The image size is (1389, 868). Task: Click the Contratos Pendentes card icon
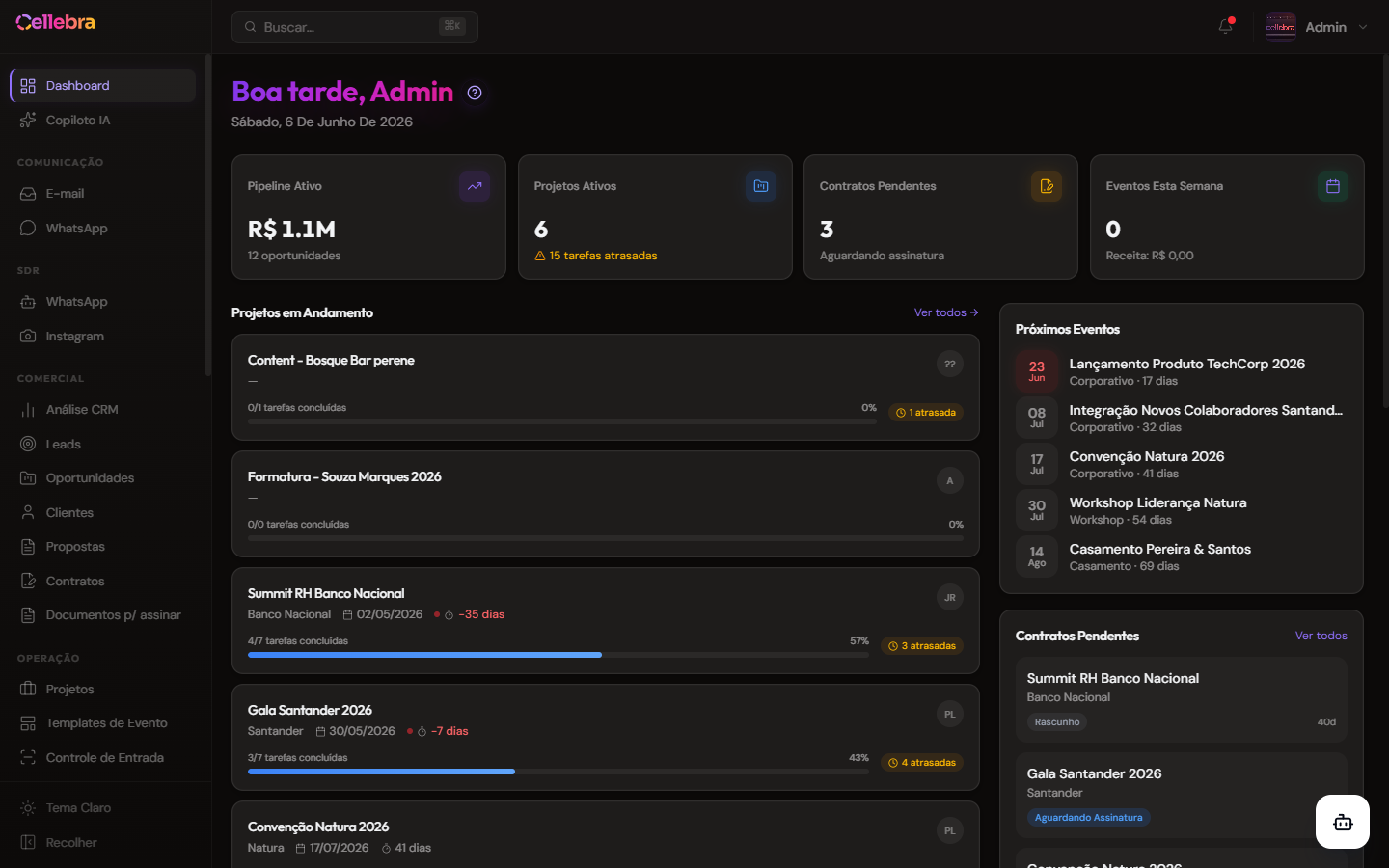tap(1047, 186)
